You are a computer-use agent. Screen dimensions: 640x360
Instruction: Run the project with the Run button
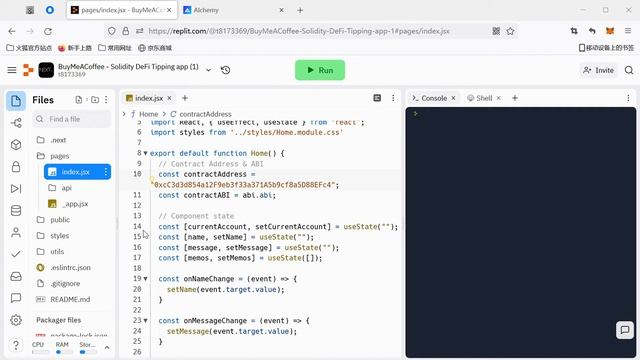320,70
